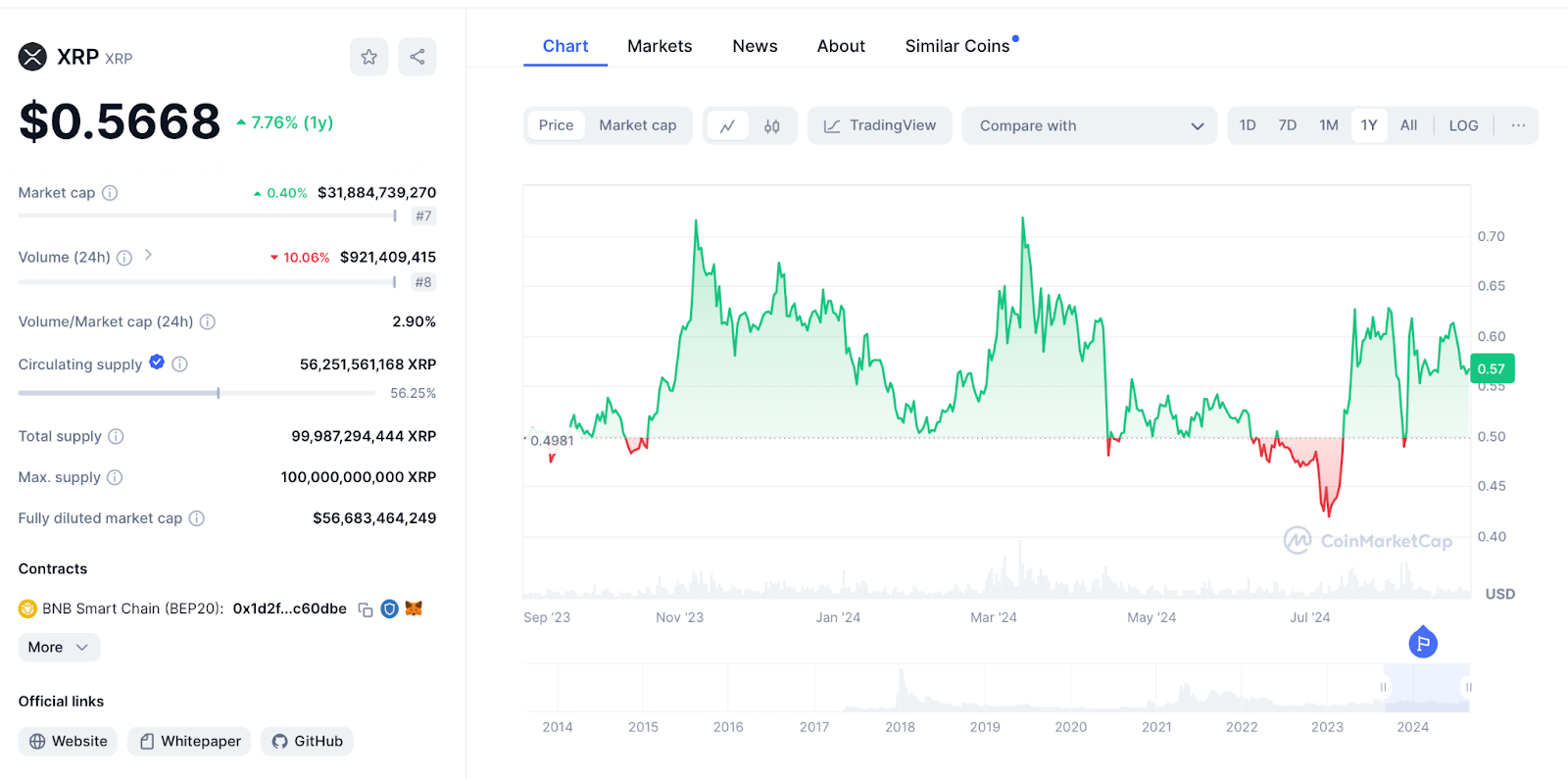The width and height of the screenshot is (1568, 779).
Task: Click the share icon button
Action: click(417, 57)
